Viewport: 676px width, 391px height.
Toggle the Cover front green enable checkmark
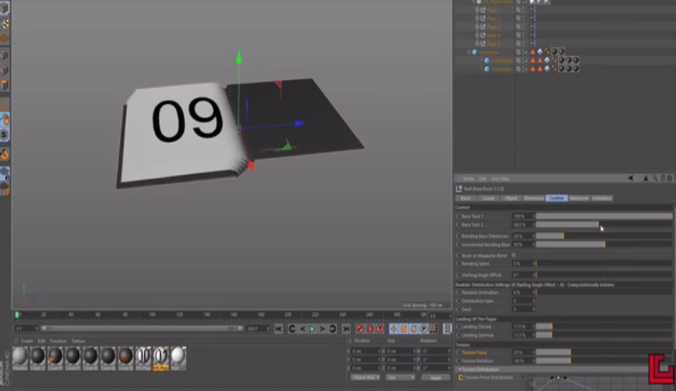point(525,61)
